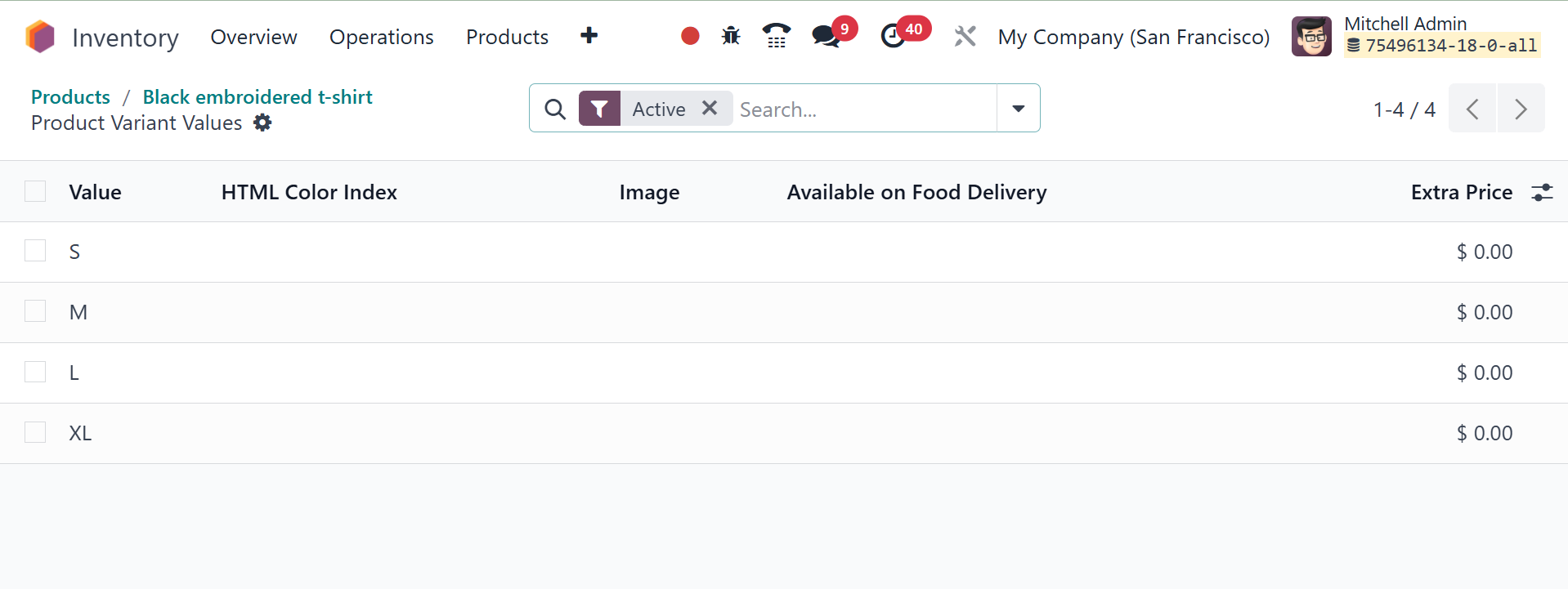Open the conversations messages icon
1568x589 pixels.
pos(826,36)
